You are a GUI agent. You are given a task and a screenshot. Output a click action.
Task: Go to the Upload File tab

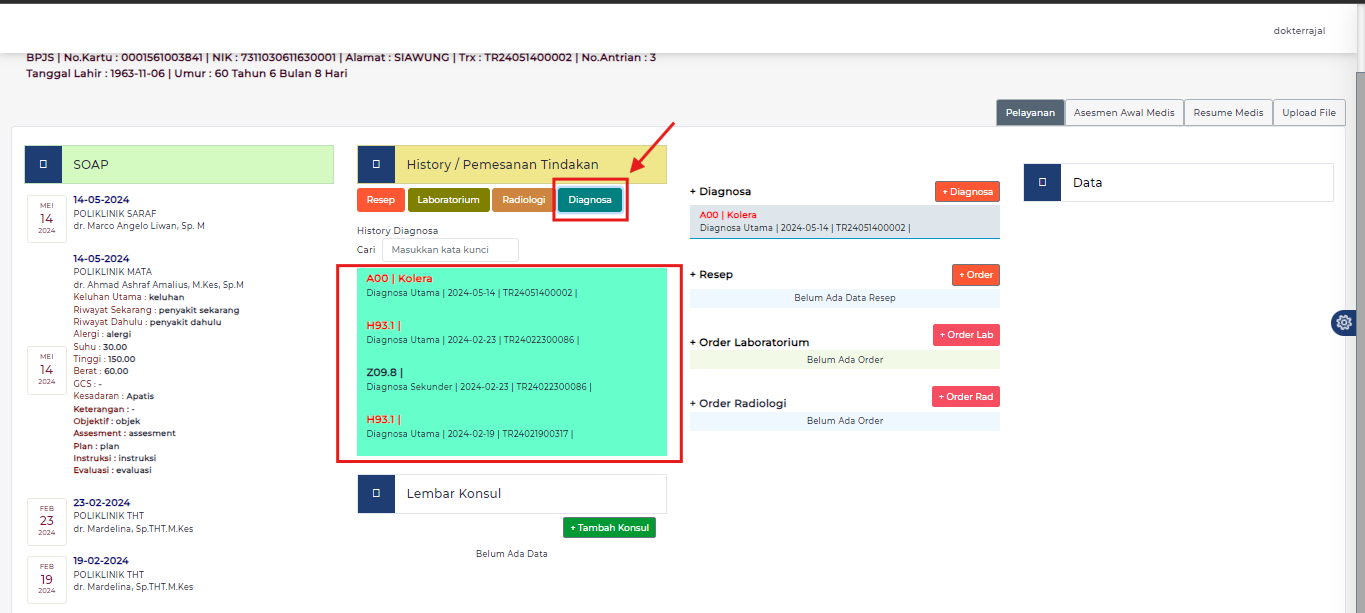click(1309, 113)
